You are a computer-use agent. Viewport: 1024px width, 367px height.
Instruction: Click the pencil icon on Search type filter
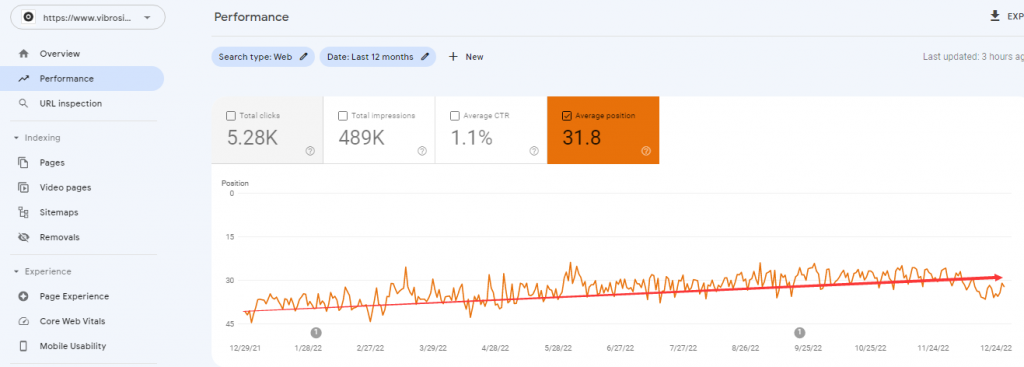point(303,57)
